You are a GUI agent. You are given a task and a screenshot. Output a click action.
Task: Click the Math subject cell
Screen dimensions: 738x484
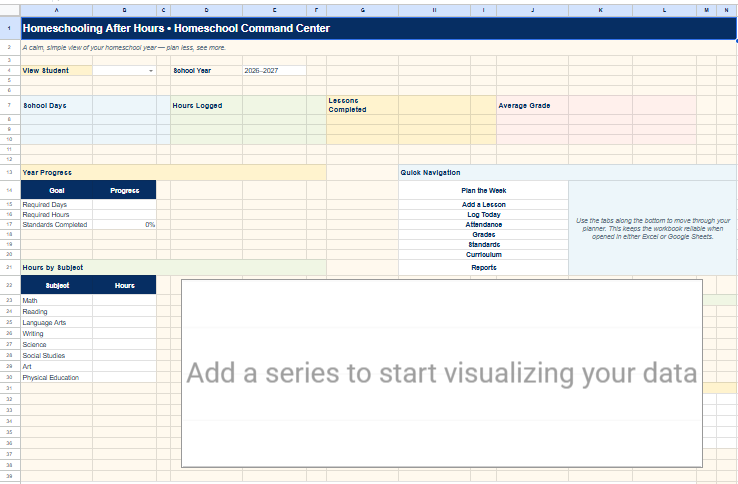coord(56,300)
